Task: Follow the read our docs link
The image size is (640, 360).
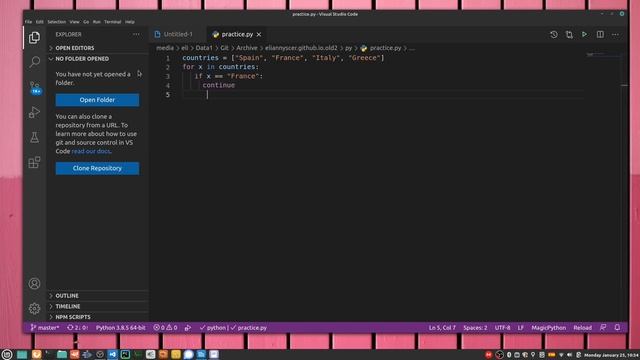Action: pos(91,151)
